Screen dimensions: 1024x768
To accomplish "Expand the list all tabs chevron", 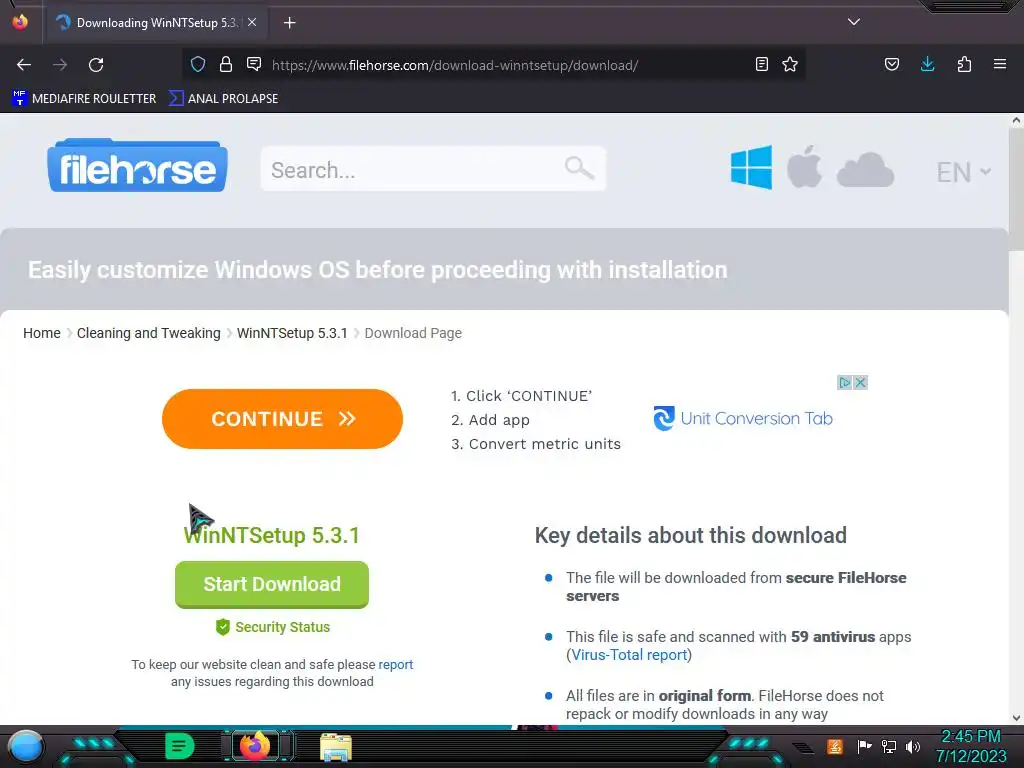I will tap(854, 22).
